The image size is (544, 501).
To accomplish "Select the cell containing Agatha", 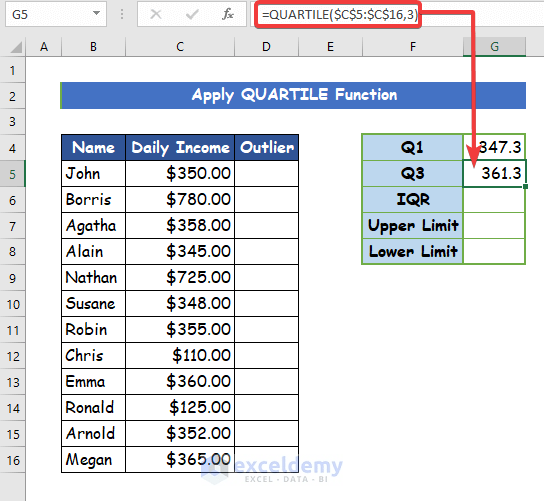I will click(93, 226).
